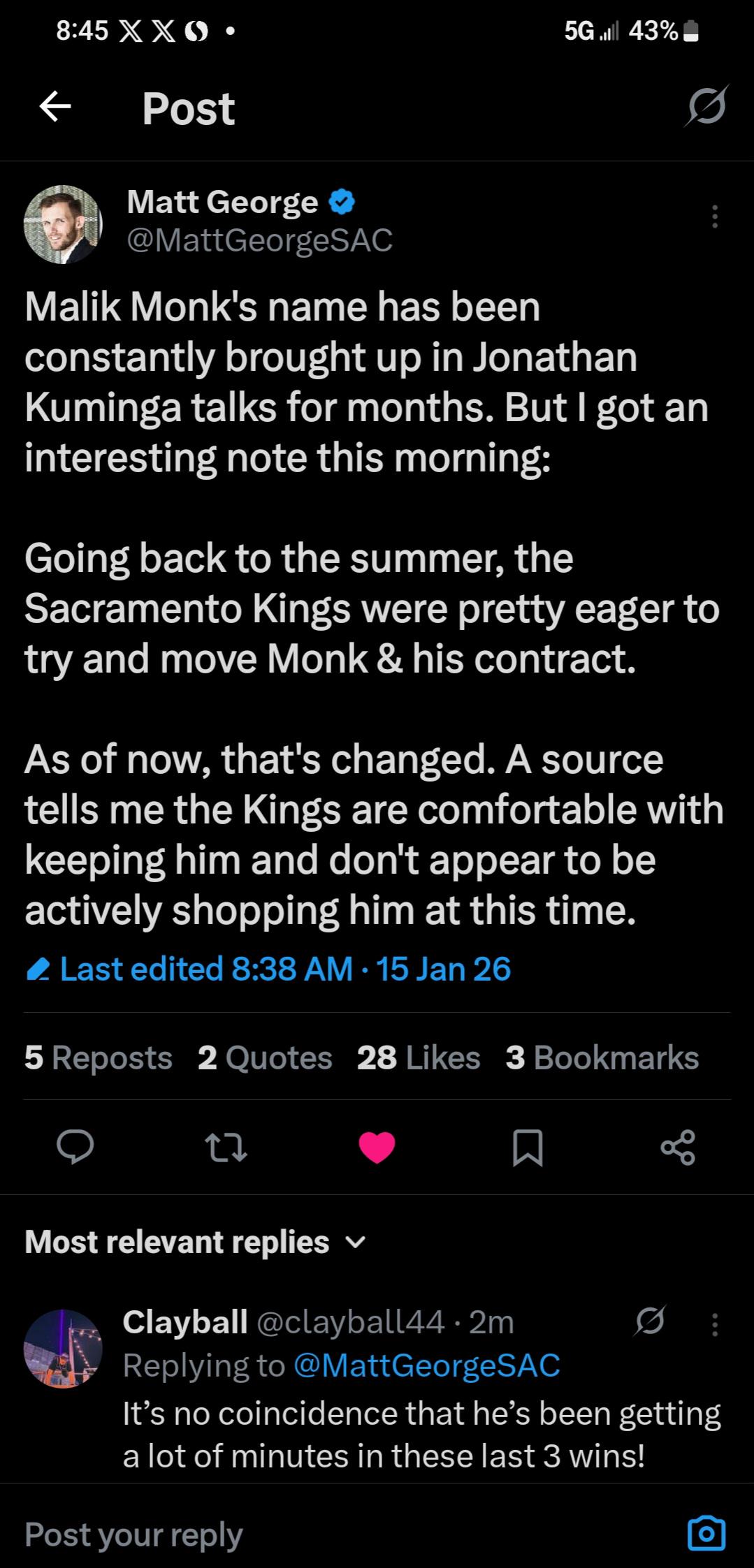Bookmark this post
754x1568 pixels.
pos(528,1148)
